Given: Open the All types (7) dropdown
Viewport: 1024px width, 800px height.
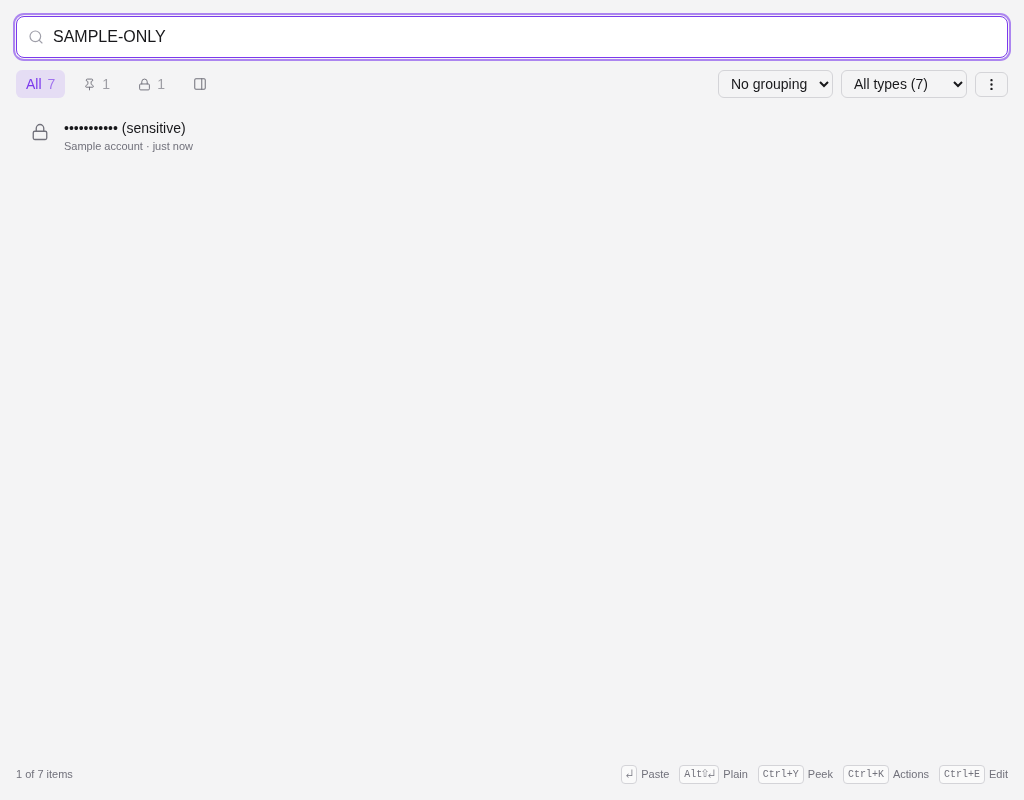Looking at the screenshot, I should 904,84.
